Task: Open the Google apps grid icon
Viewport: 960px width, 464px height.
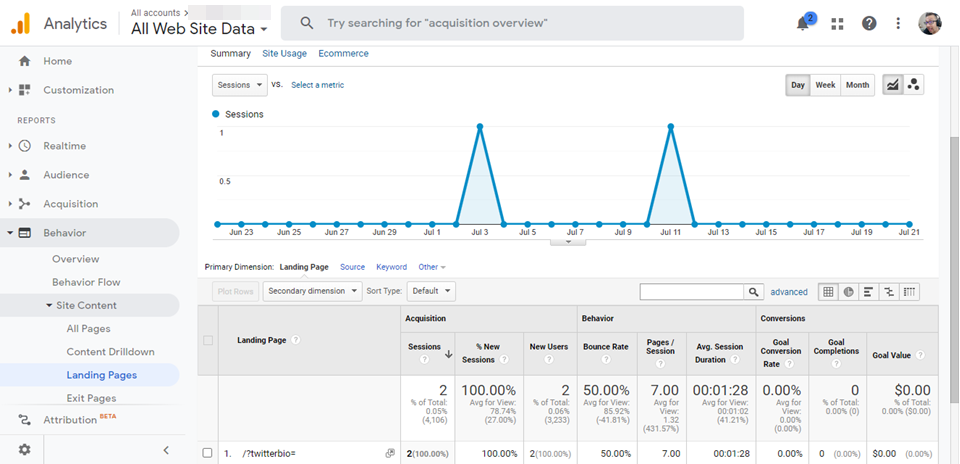Action: 837,23
